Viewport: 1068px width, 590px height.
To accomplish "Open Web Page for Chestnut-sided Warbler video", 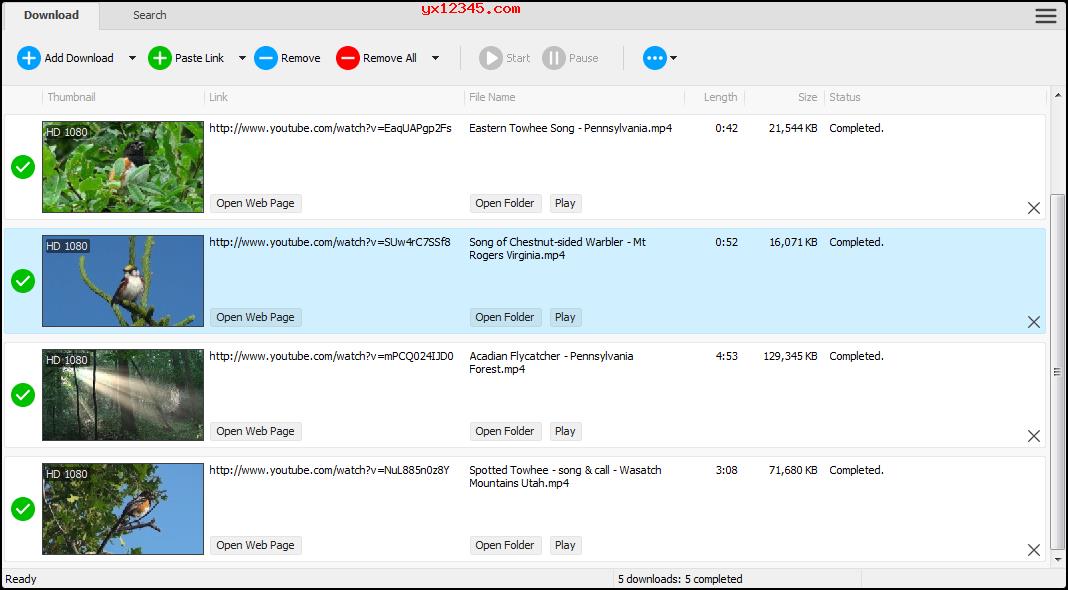I will [255, 317].
